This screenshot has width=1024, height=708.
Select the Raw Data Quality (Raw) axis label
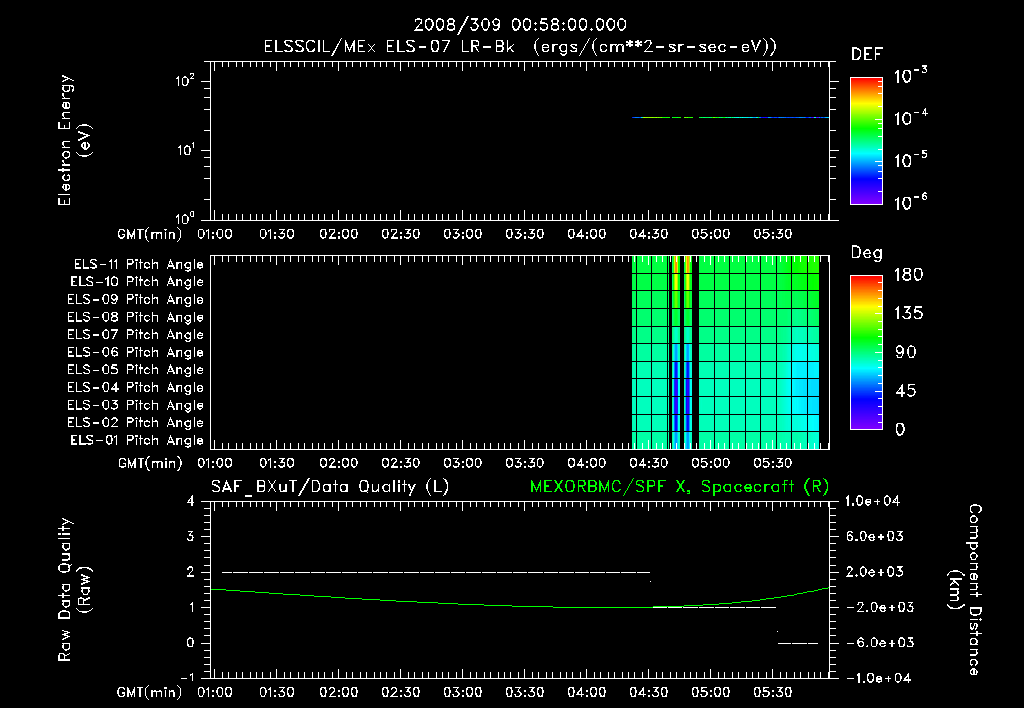point(74,590)
